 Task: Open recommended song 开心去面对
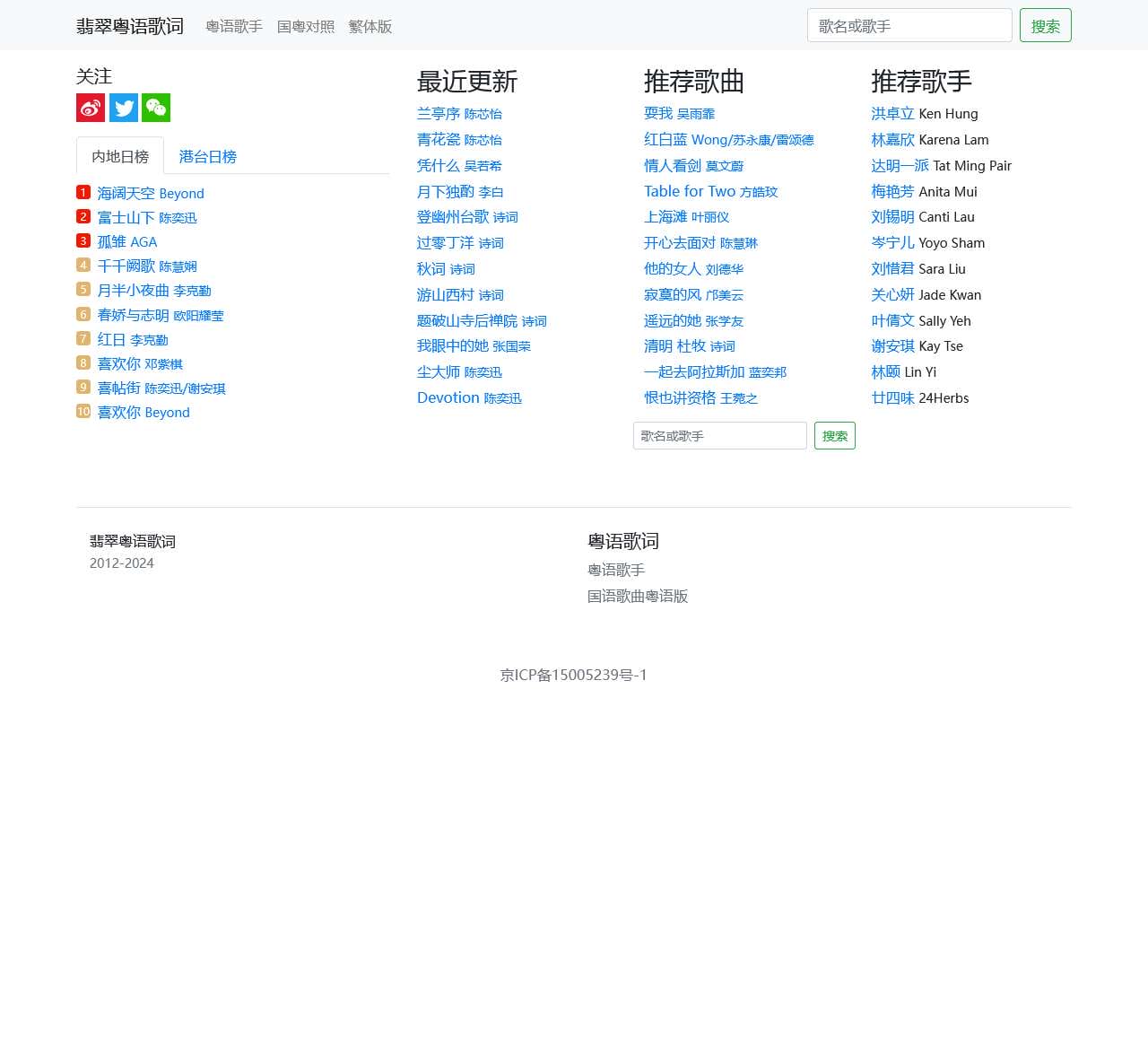click(x=701, y=242)
